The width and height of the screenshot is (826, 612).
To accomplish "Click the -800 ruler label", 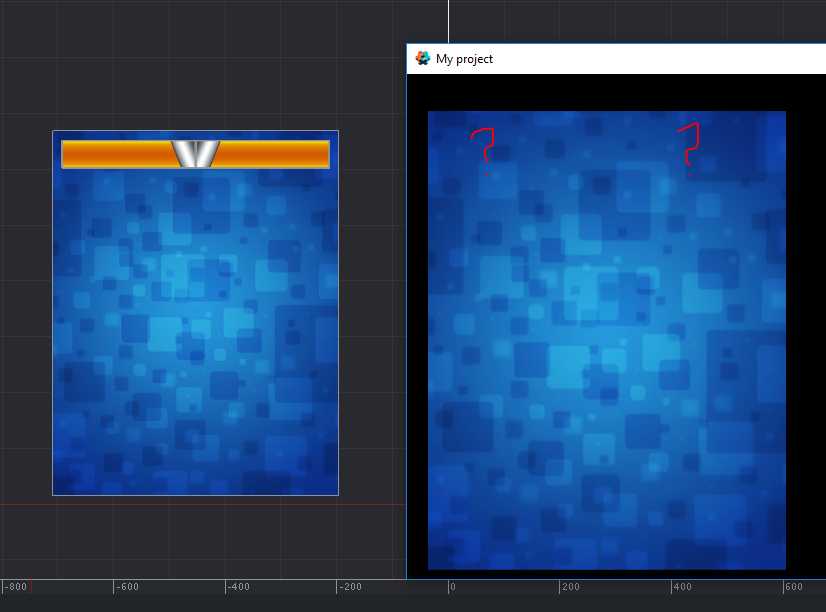I will [16, 587].
